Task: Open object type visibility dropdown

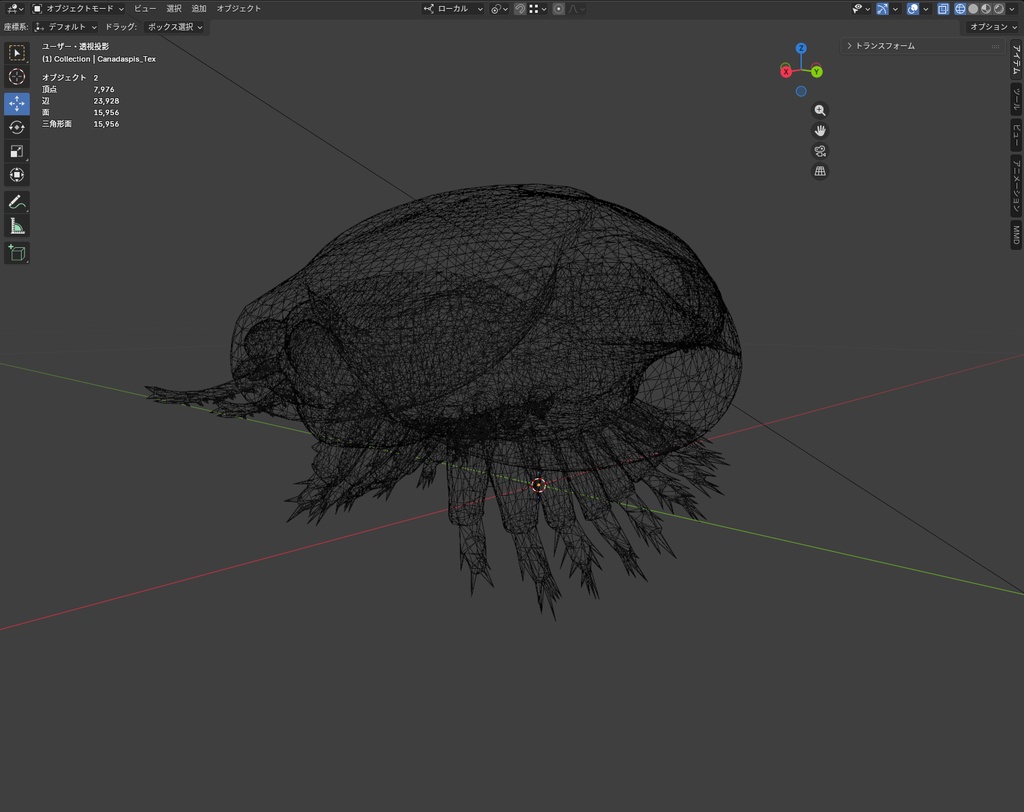Action: [x=861, y=8]
